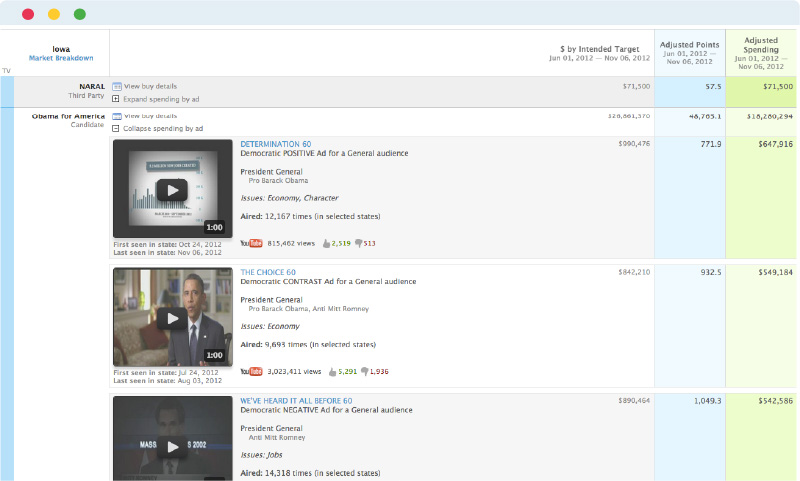Screen dimensions: 800x481
Task: Click the Obama for America Candidate label
Action: (68, 120)
